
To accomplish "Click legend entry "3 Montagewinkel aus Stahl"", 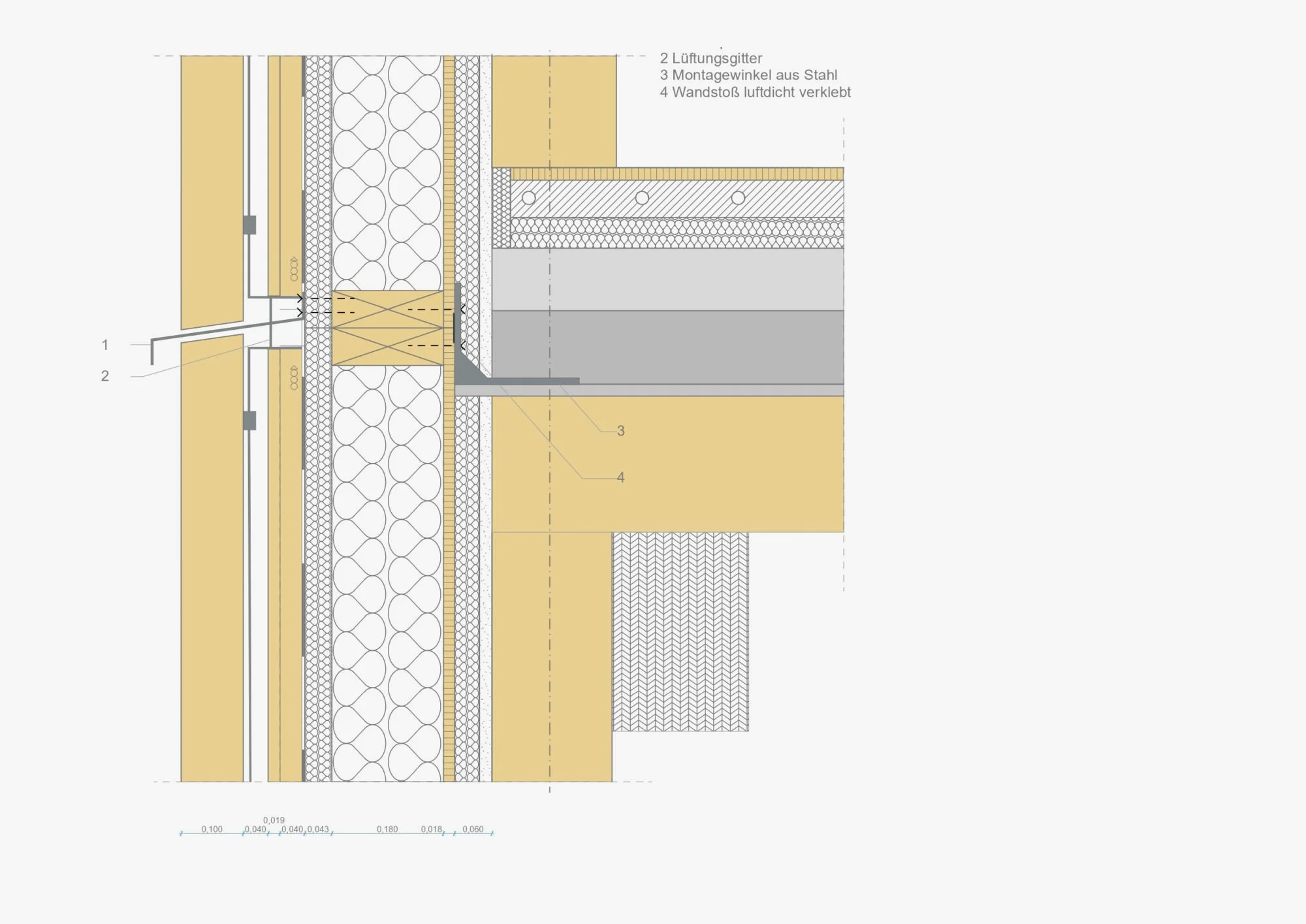I will coord(748,75).
